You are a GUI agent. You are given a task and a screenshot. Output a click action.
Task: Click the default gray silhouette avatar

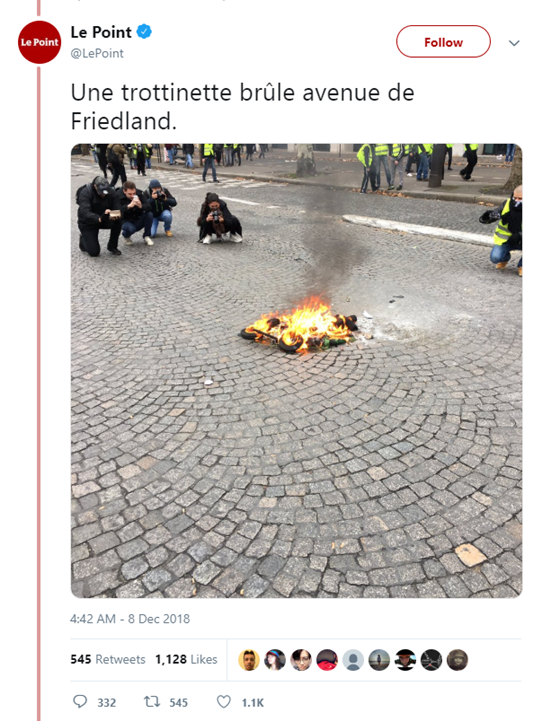[x=353, y=660]
